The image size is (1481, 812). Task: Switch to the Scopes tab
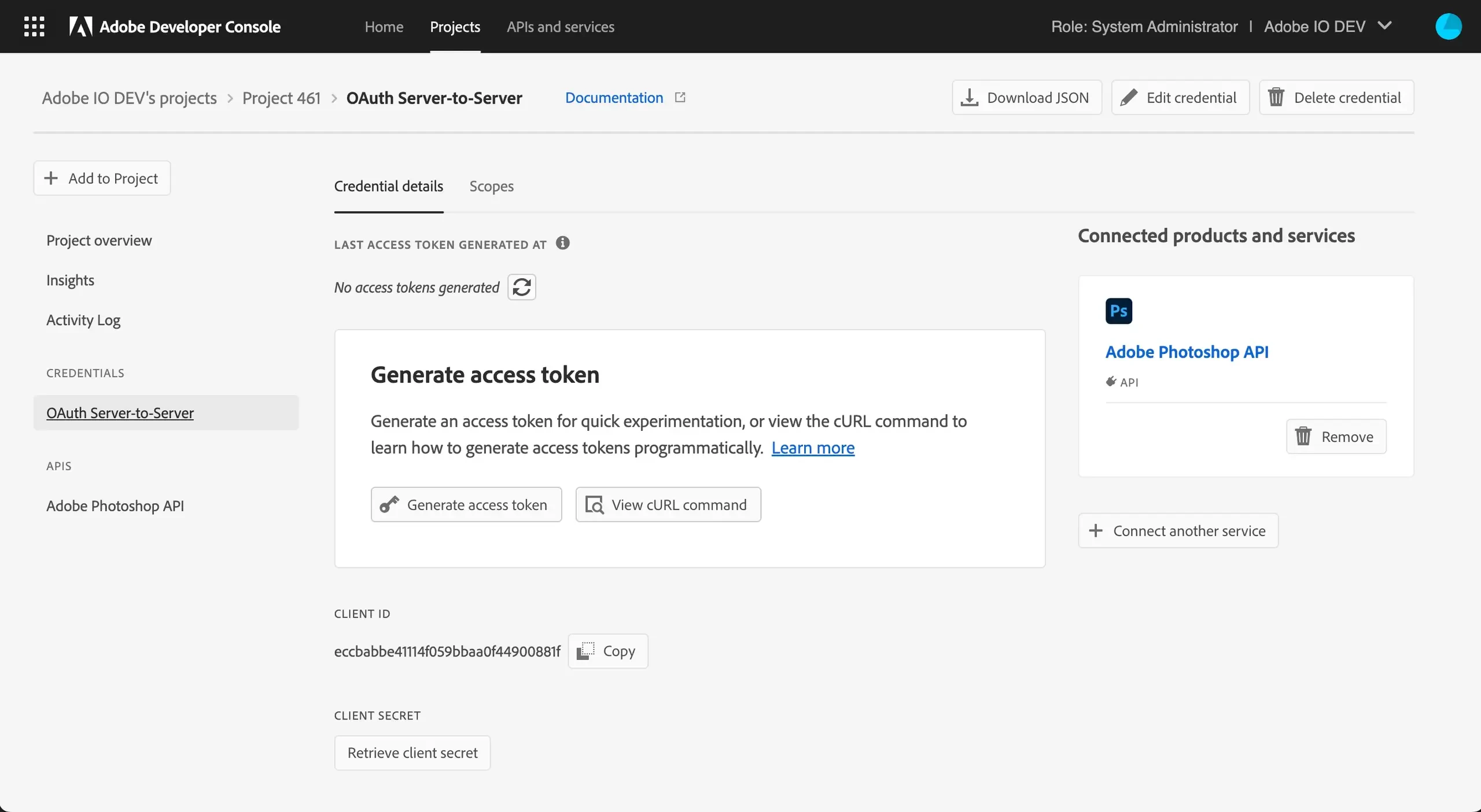point(491,186)
